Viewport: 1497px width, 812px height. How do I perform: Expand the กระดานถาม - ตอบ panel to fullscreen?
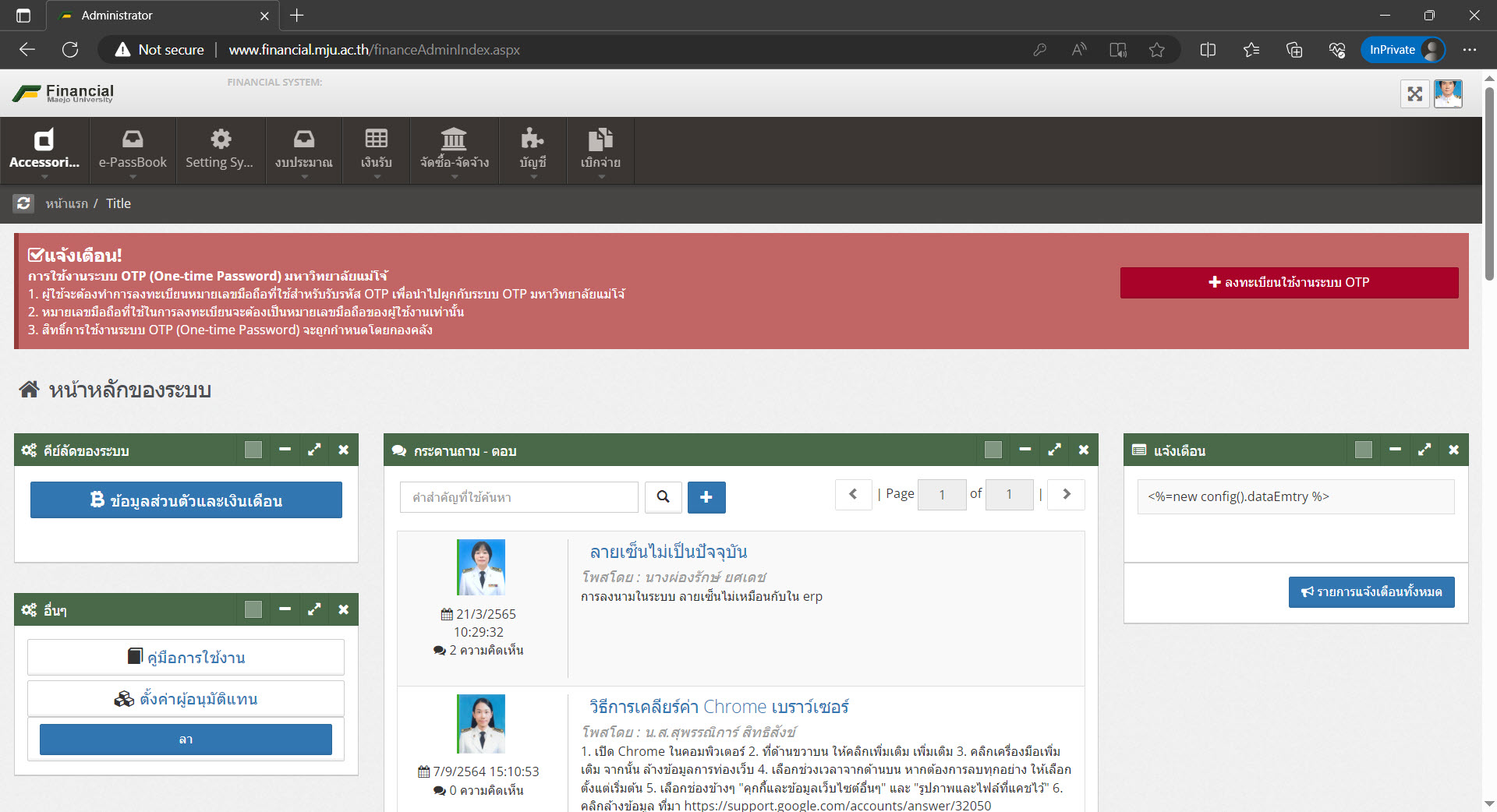pos(1054,450)
